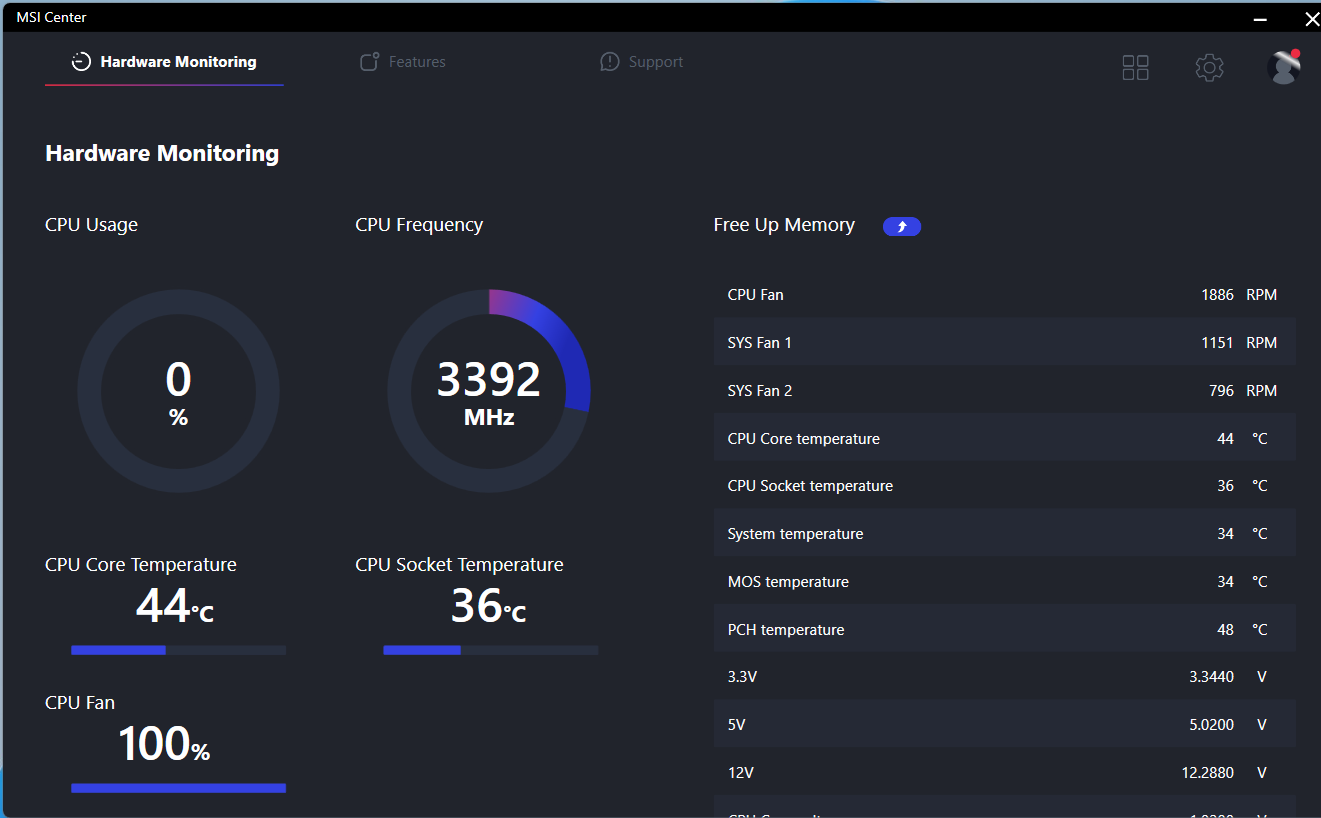Click the PCH temperature reading
1321x818 pixels.
(1000, 629)
